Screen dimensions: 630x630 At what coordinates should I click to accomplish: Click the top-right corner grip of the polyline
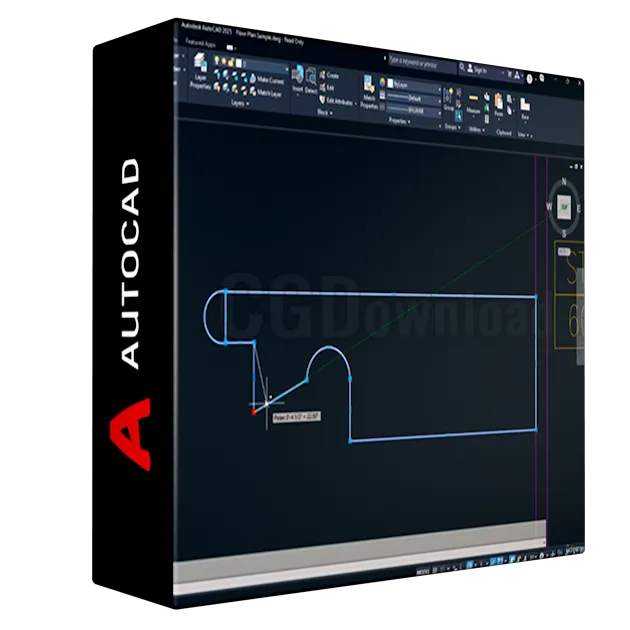point(536,297)
